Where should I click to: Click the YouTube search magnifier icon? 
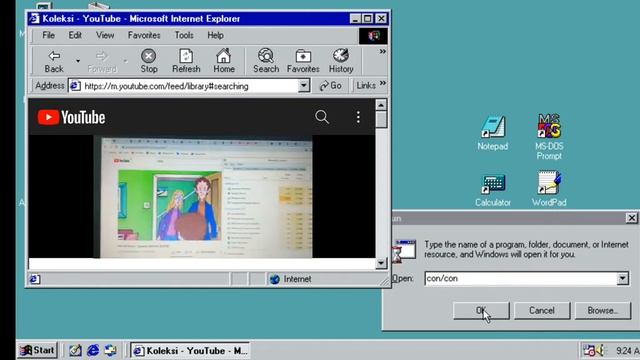[322, 117]
